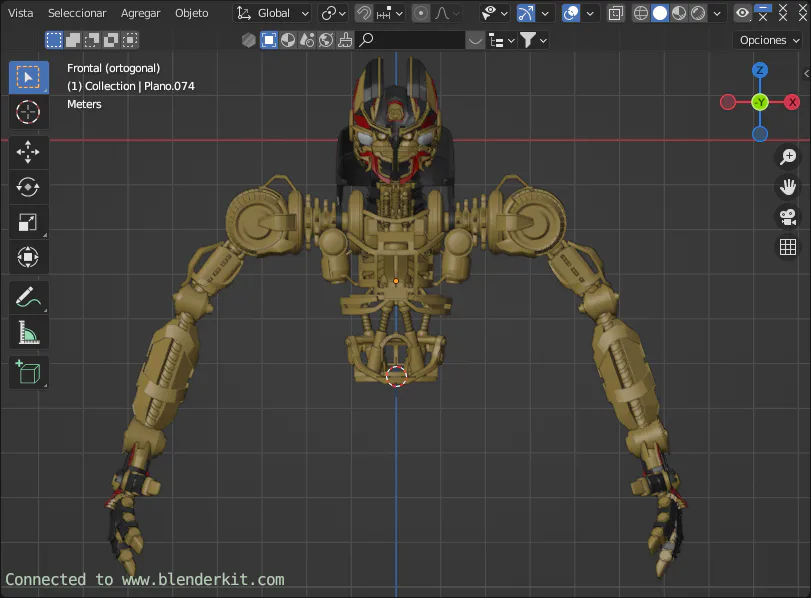Screen dimensions: 811x598
Task: Set selection mode to extend selection
Action: pos(73,40)
